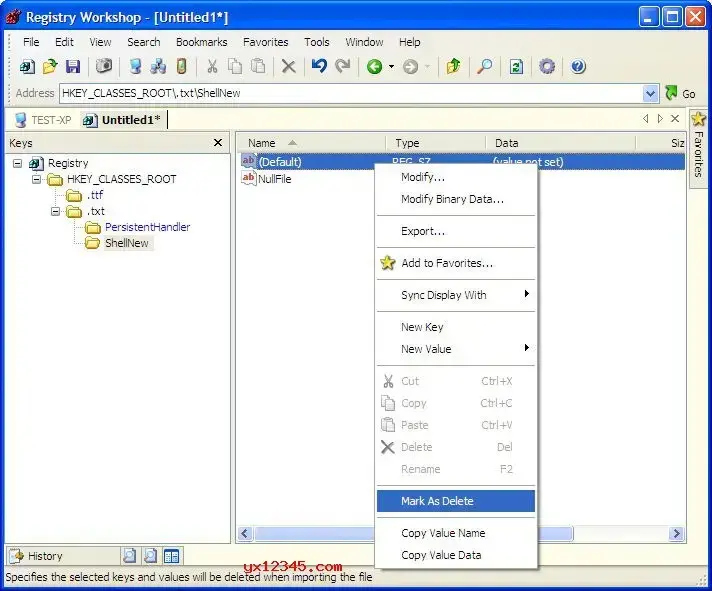
Task: Choose Modify... from the context menu
Action: 456,177
